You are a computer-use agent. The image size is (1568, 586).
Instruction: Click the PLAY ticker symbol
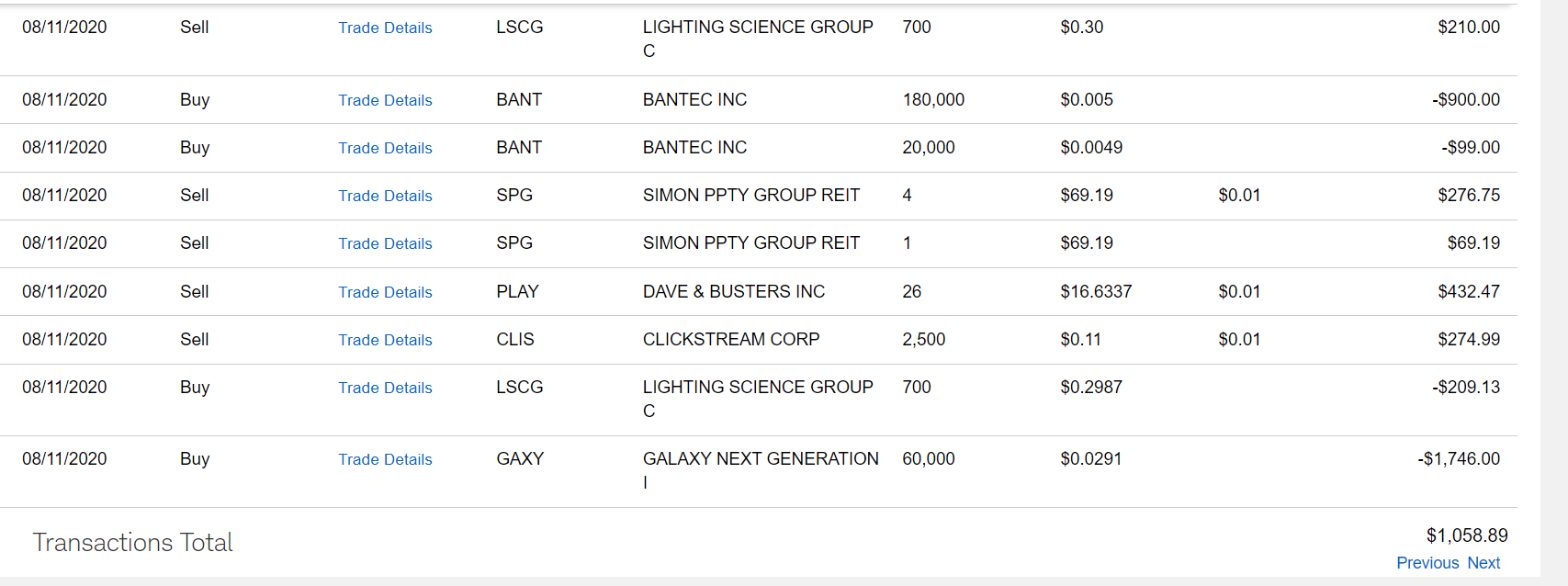coord(517,292)
